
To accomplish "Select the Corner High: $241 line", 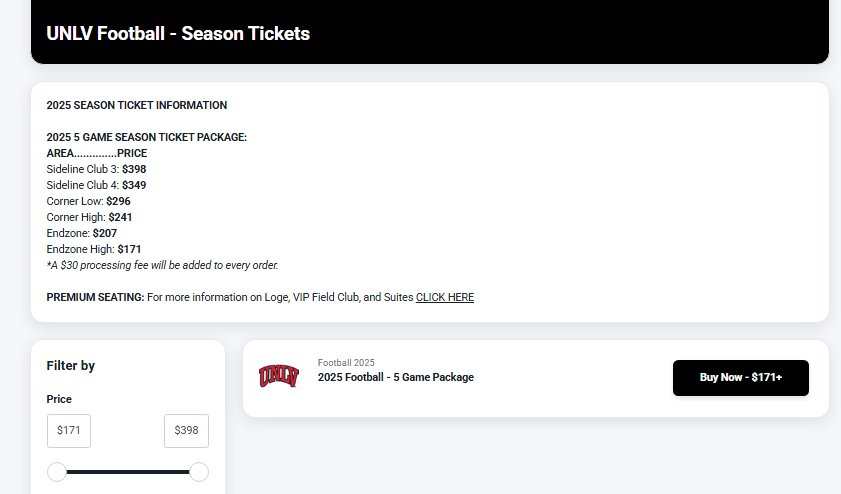I will point(89,217).
